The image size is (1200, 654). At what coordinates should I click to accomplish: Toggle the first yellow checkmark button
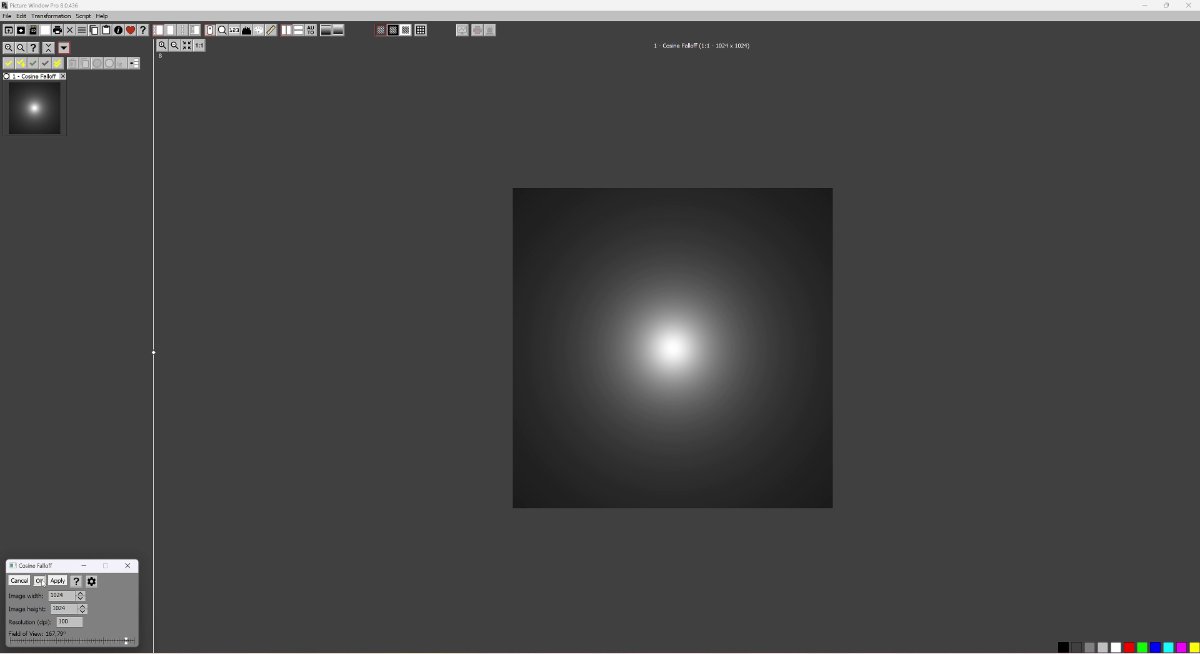pos(9,63)
